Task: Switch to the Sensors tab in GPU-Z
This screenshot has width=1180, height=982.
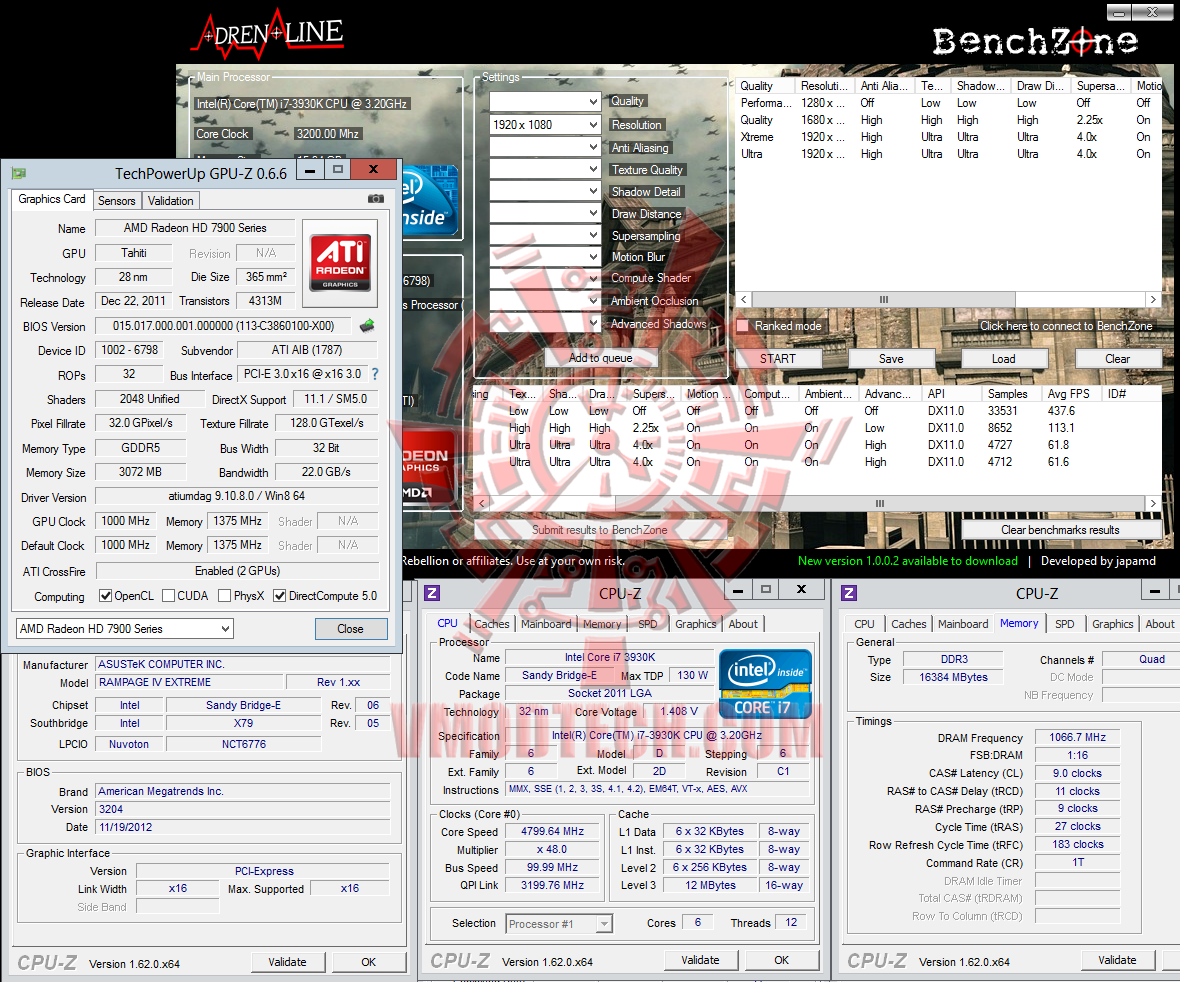Action: 117,201
